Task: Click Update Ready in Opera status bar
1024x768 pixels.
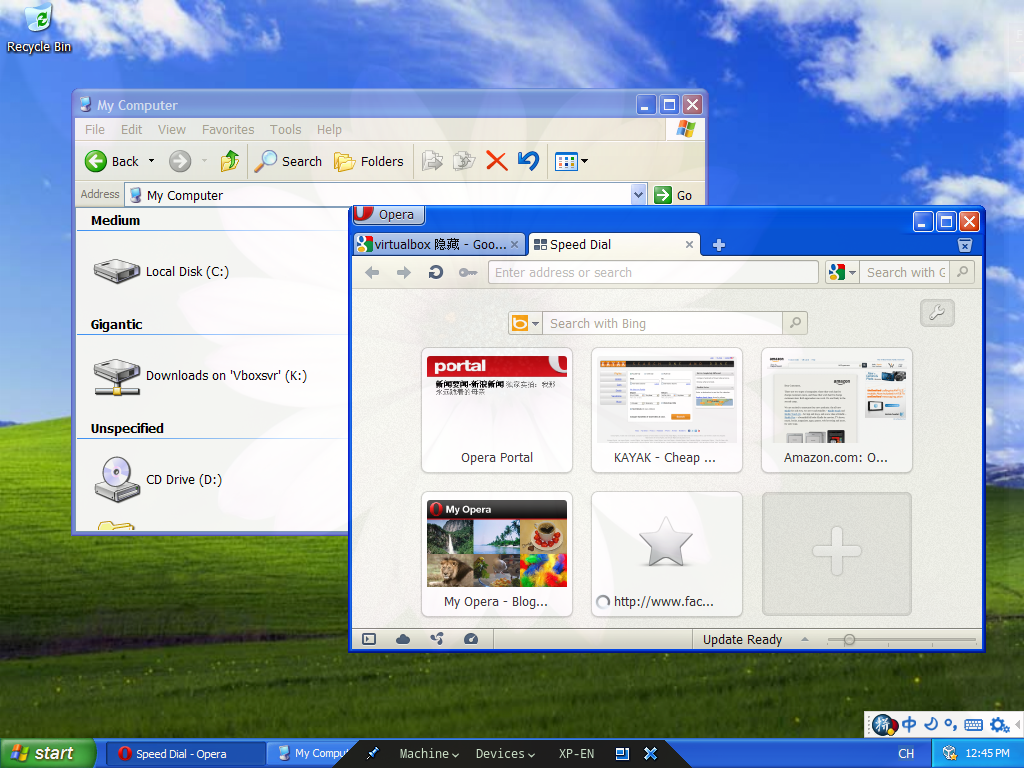Action: 742,639
